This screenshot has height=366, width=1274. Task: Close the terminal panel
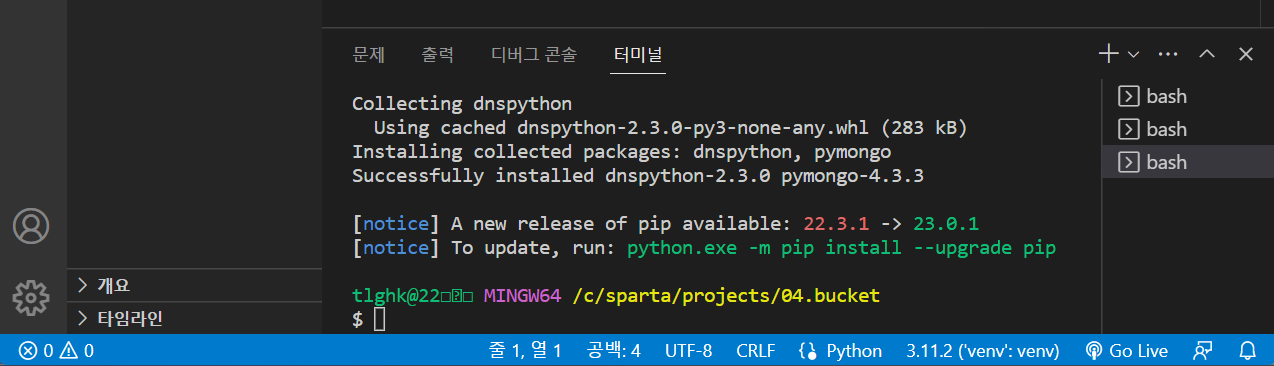pos(1246,54)
